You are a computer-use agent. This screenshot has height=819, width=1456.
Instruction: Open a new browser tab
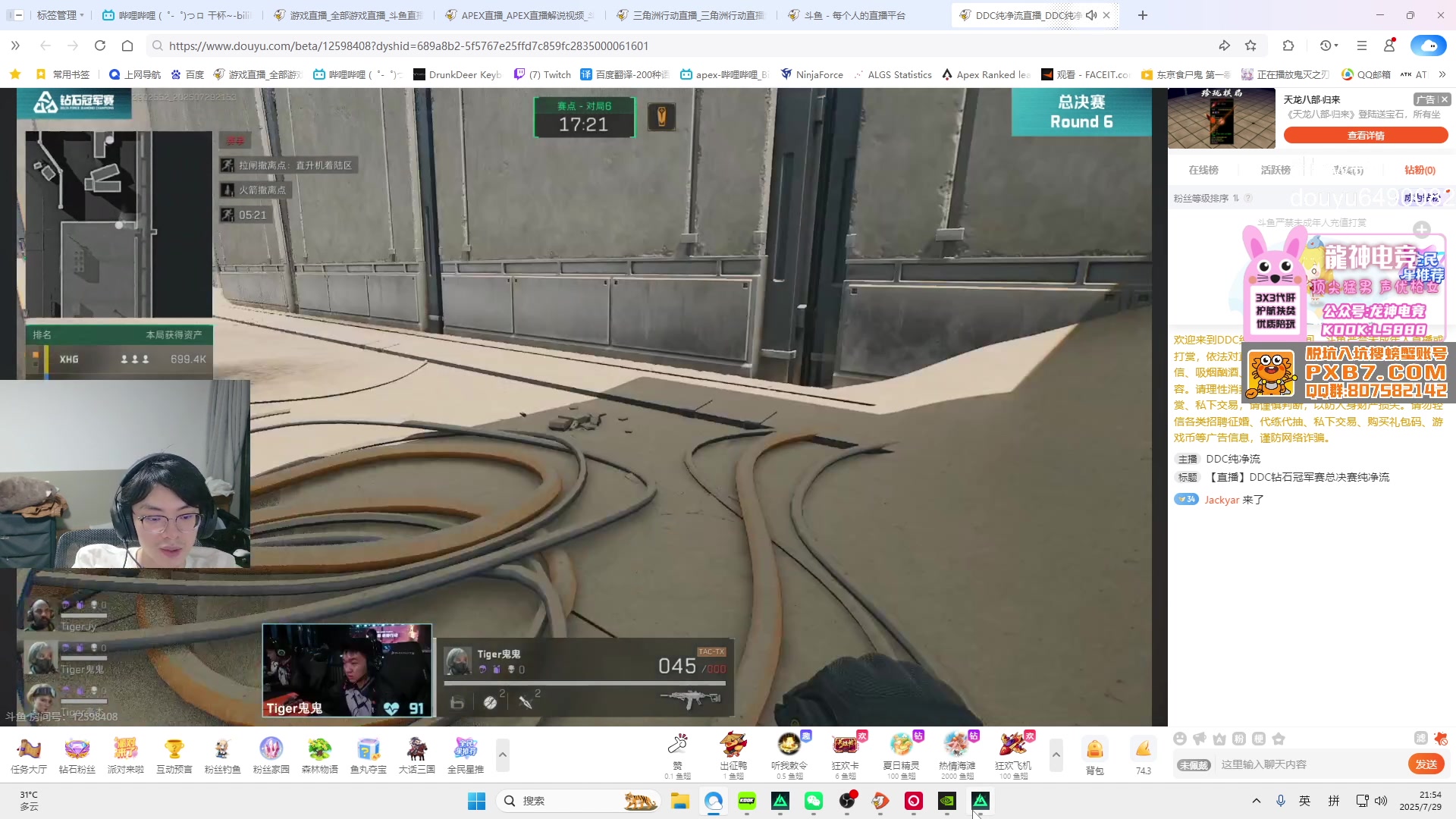[1143, 15]
